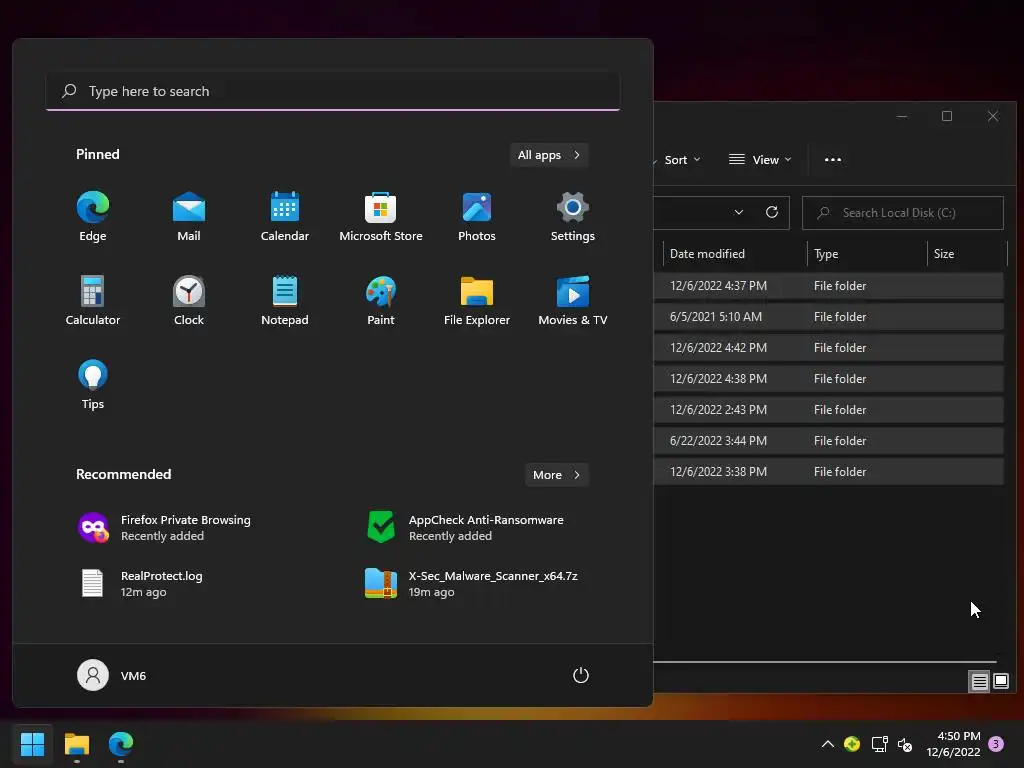Select row dated 12/6/2022 3:38 PM
The image size is (1024, 768).
(x=828, y=472)
